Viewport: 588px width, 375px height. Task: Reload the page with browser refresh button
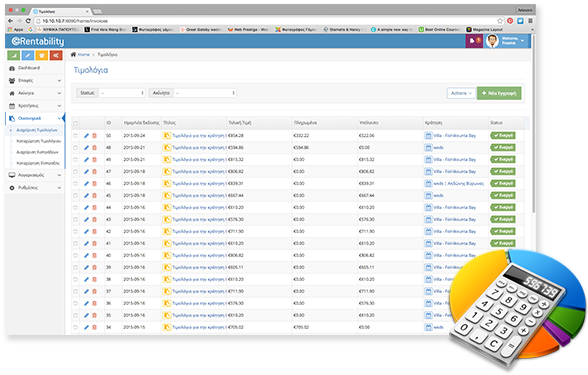point(28,21)
